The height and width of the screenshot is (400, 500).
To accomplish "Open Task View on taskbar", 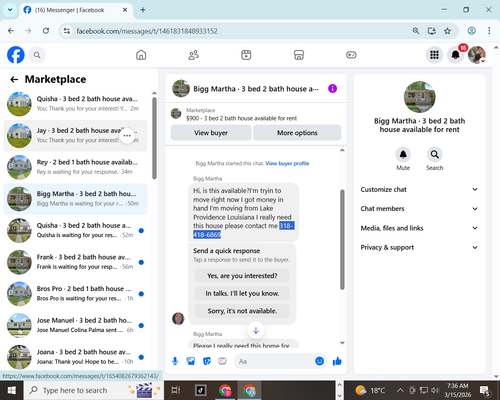I will (176, 390).
